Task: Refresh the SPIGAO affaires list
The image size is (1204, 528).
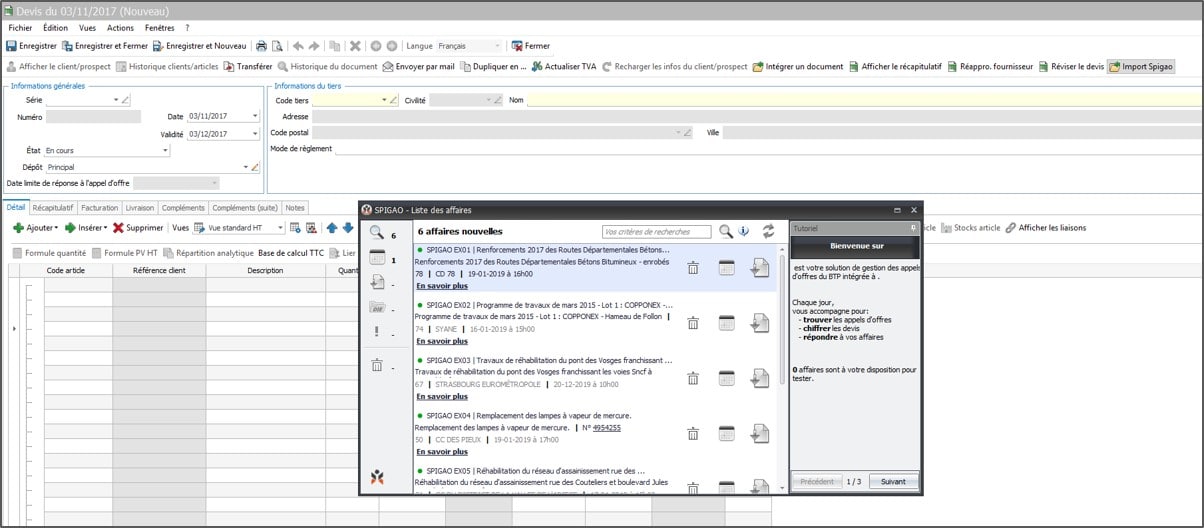Action: [768, 231]
